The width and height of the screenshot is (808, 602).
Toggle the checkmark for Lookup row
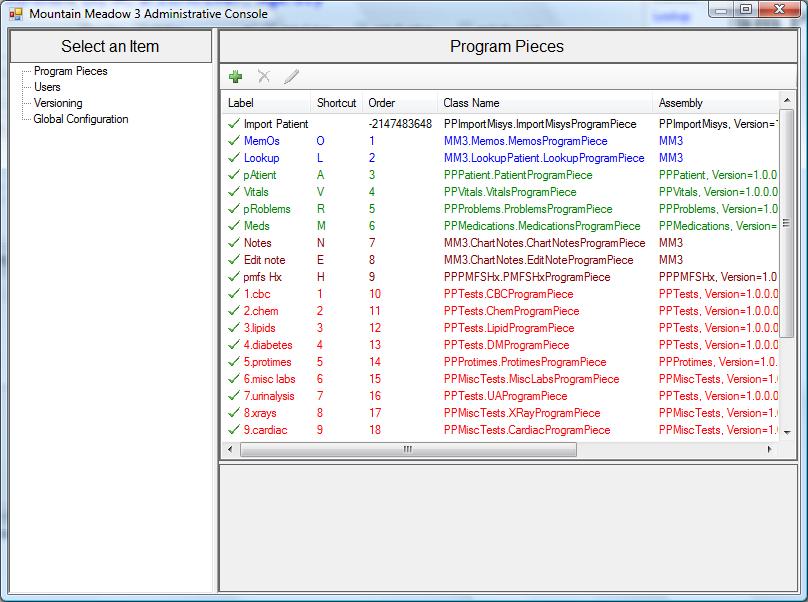(x=234, y=158)
